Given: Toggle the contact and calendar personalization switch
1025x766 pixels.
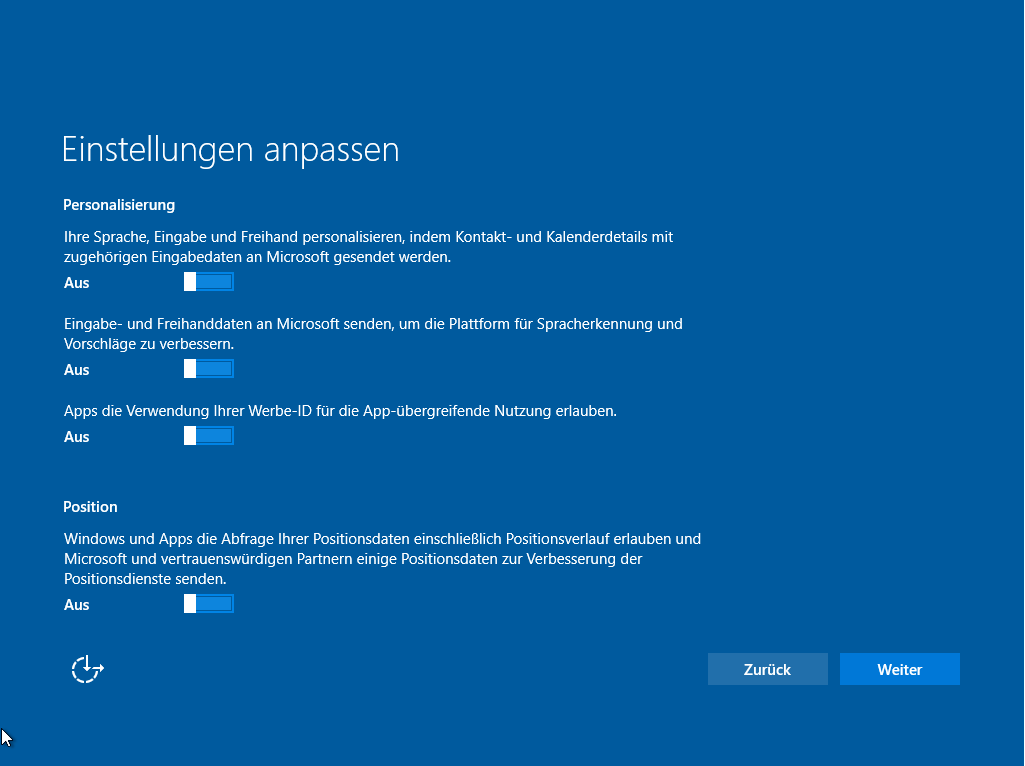Looking at the screenshot, I should tap(209, 282).
